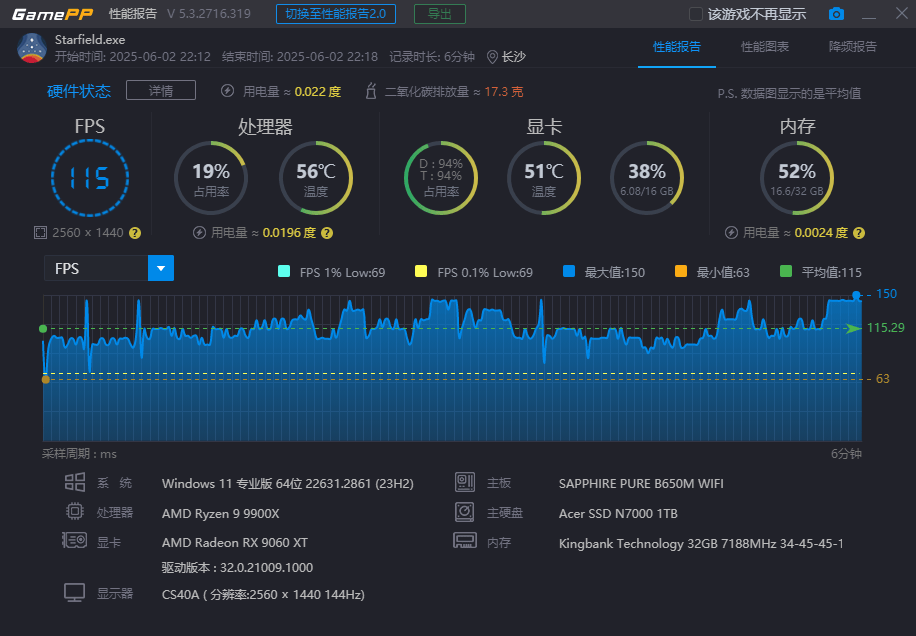Screen dimensions: 916x636
Task: Click the location pin icon beside 长沙
Action: (492, 57)
